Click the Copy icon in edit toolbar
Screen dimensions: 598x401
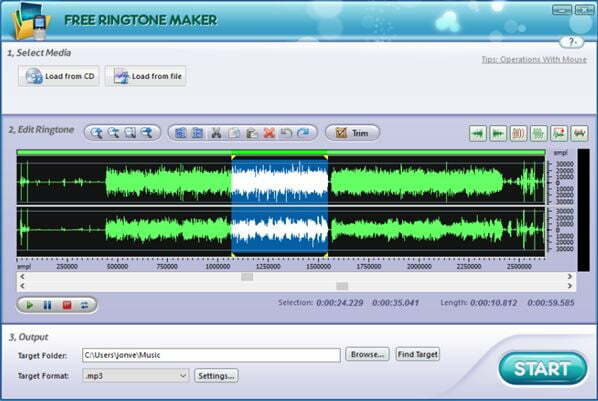[234, 133]
